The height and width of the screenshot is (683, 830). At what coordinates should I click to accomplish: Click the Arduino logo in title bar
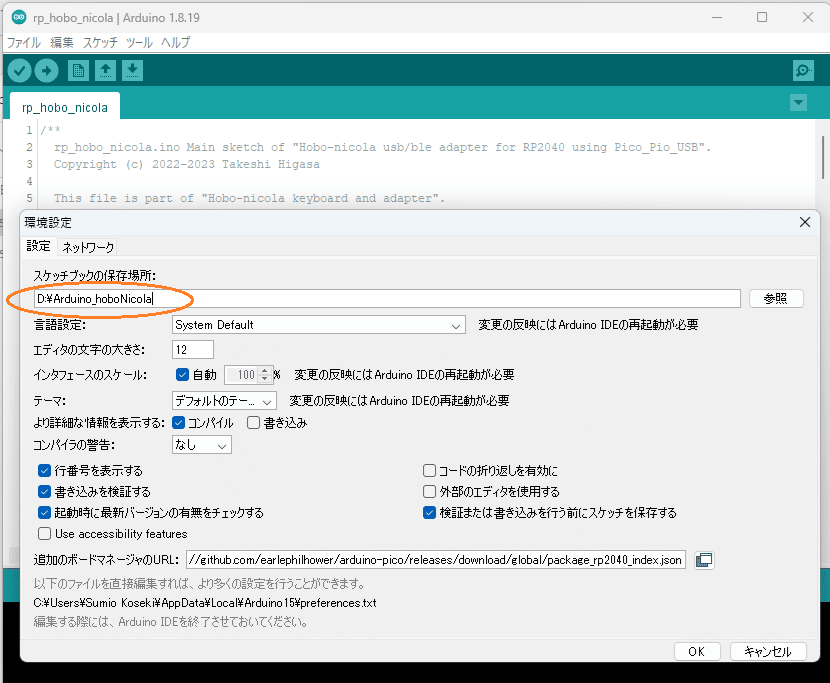(19, 17)
